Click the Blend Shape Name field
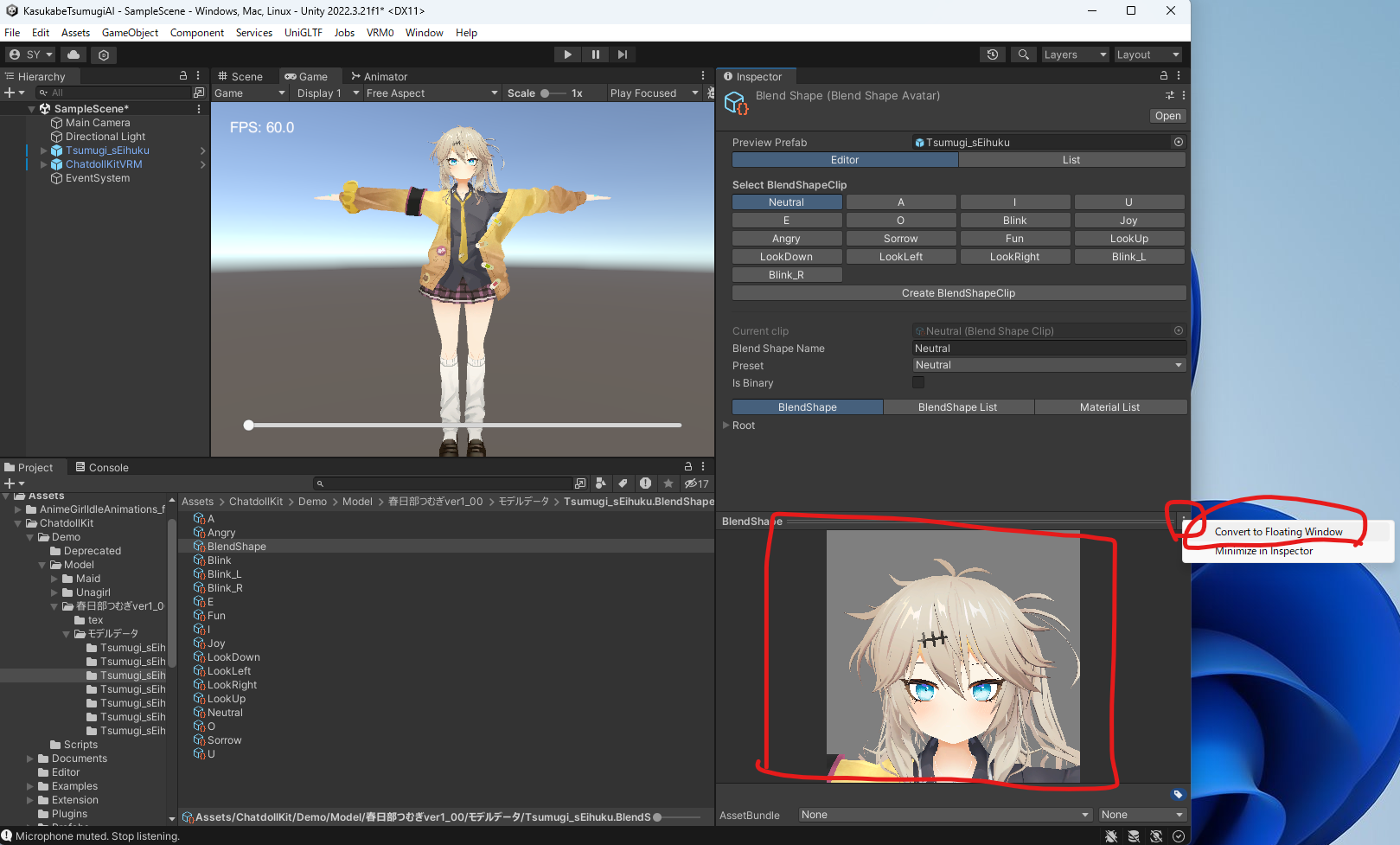The image size is (1400, 845). 1049,349
